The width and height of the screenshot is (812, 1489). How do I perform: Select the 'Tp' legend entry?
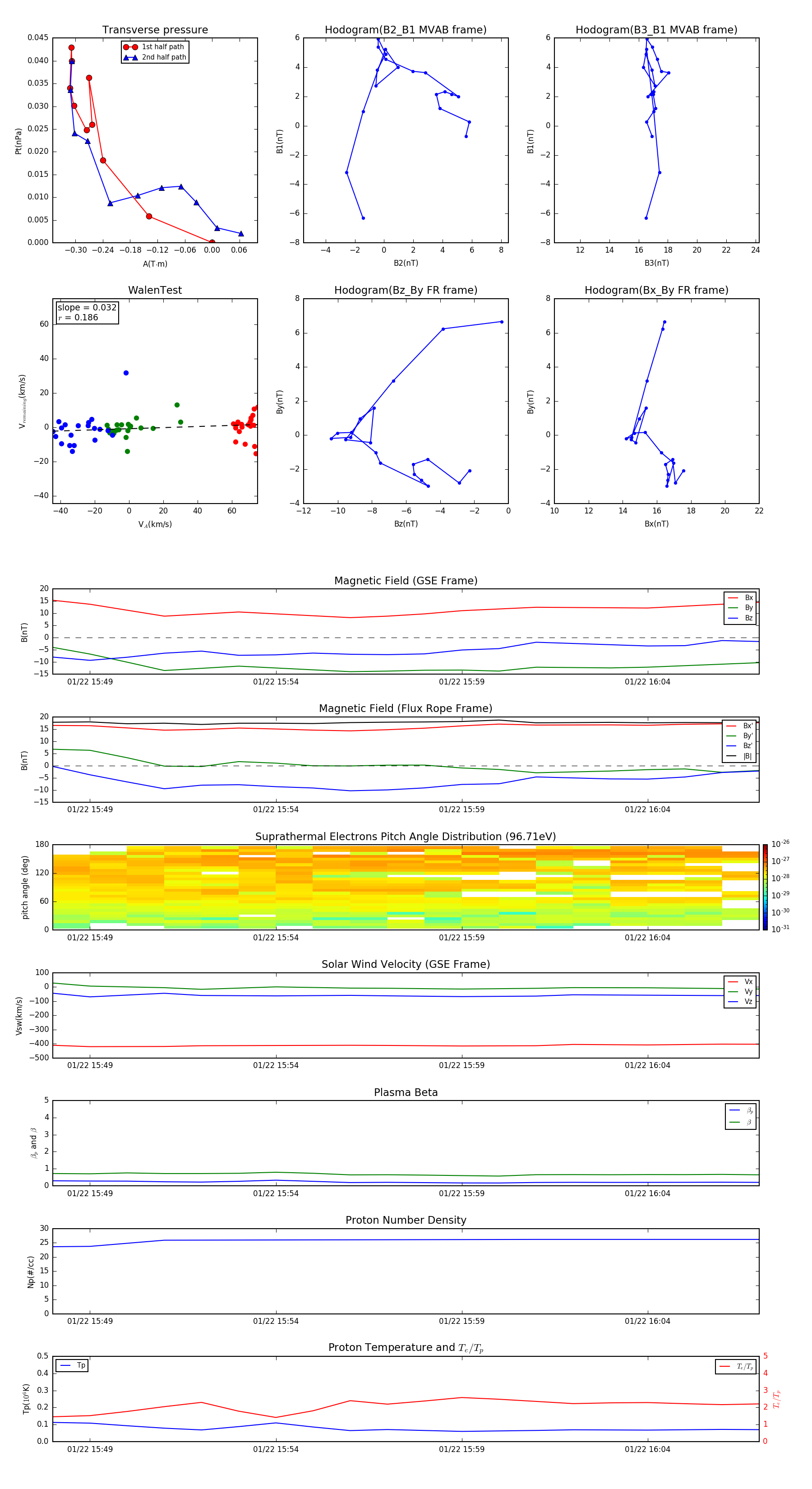(73, 1365)
